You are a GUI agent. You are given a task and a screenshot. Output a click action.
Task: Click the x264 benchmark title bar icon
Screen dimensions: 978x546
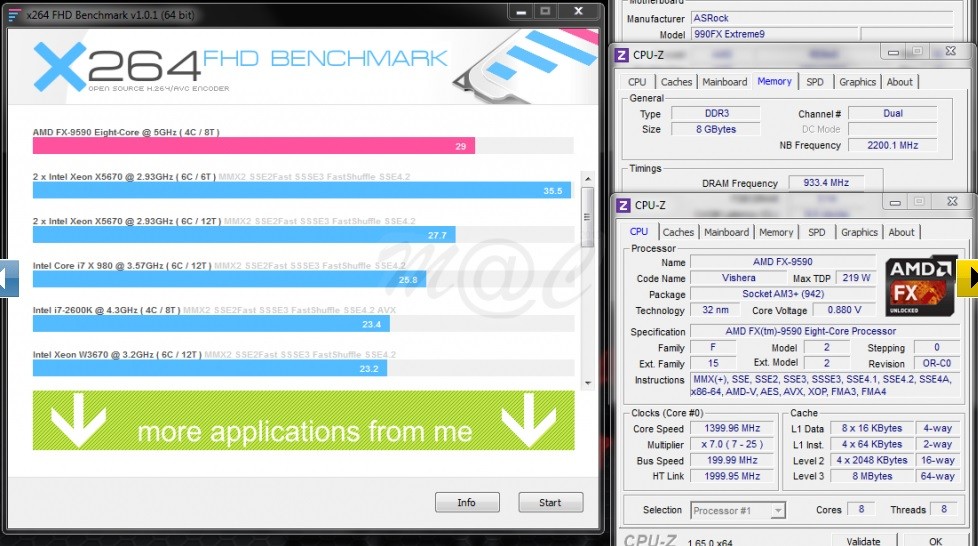[14, 12]
